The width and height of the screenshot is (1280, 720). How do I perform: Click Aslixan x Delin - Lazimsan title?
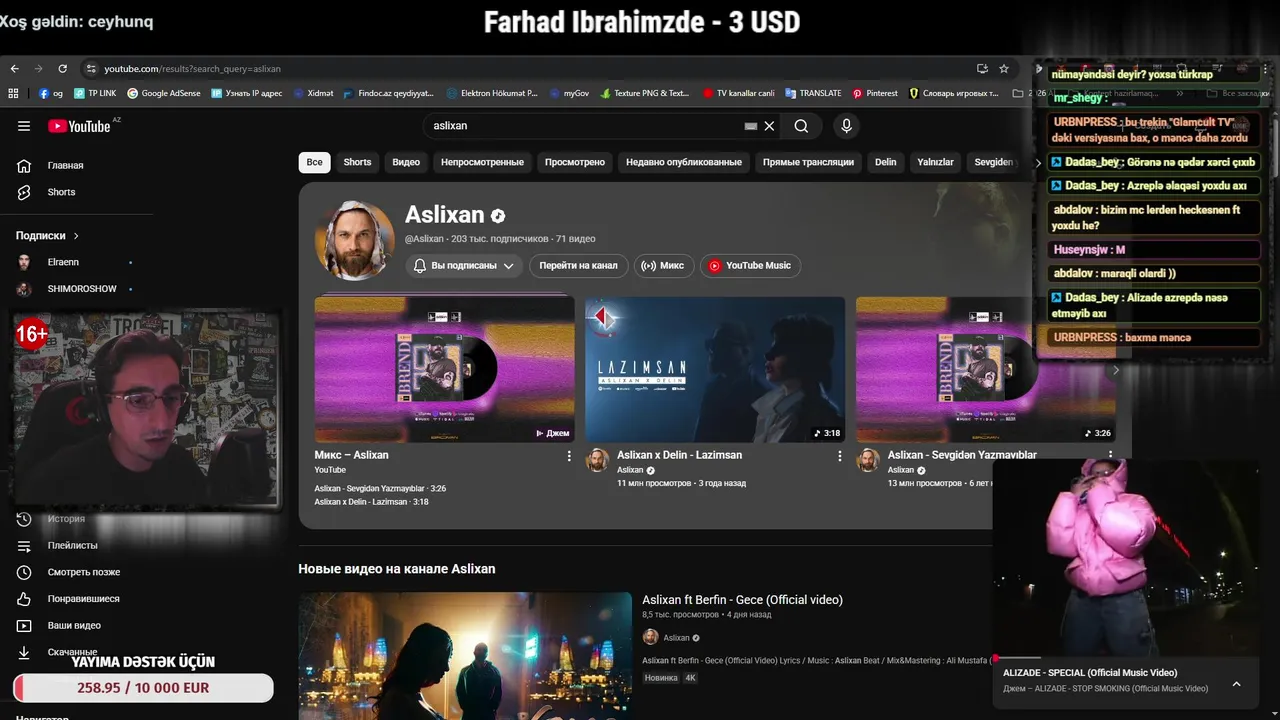(679, 455)
